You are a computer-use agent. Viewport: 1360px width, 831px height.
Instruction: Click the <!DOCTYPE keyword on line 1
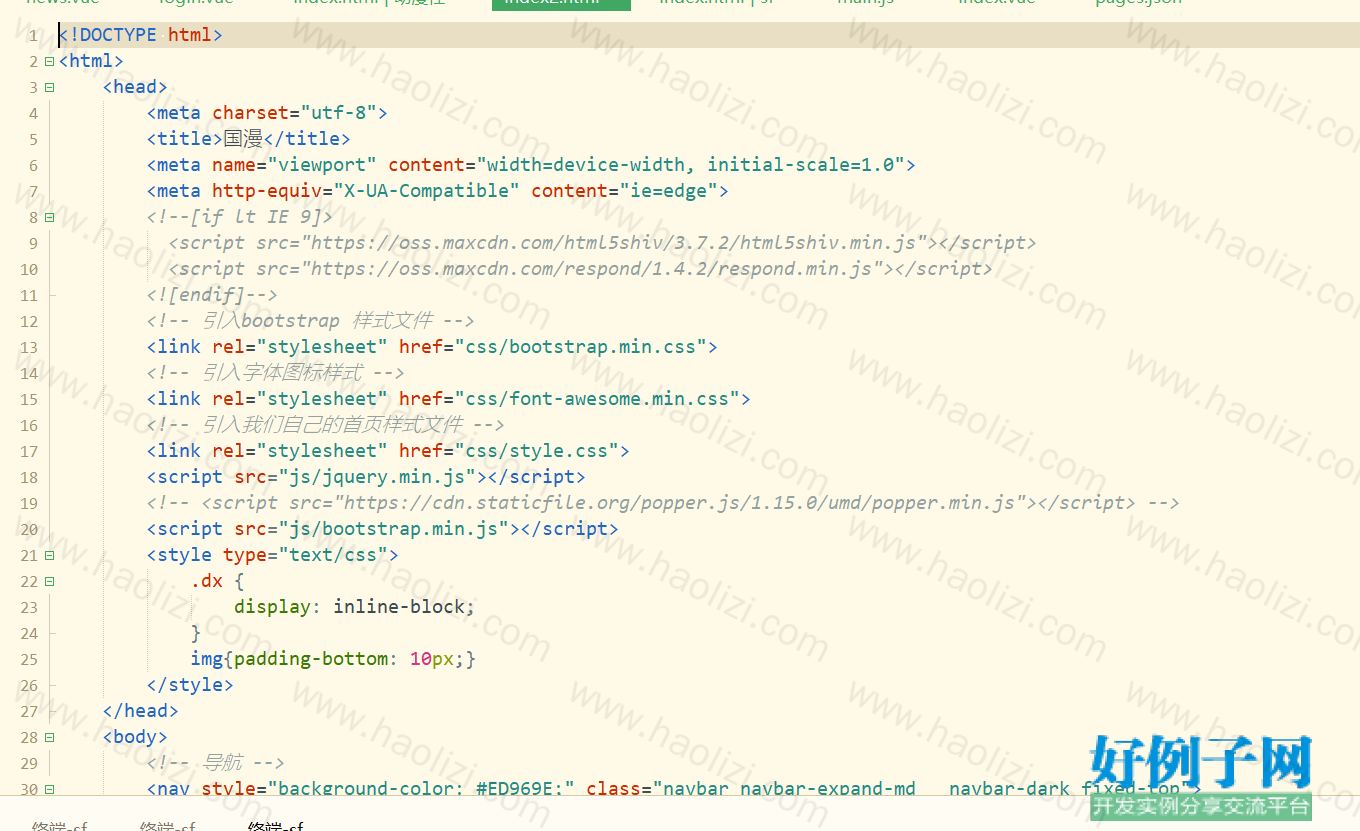[108, 35]
